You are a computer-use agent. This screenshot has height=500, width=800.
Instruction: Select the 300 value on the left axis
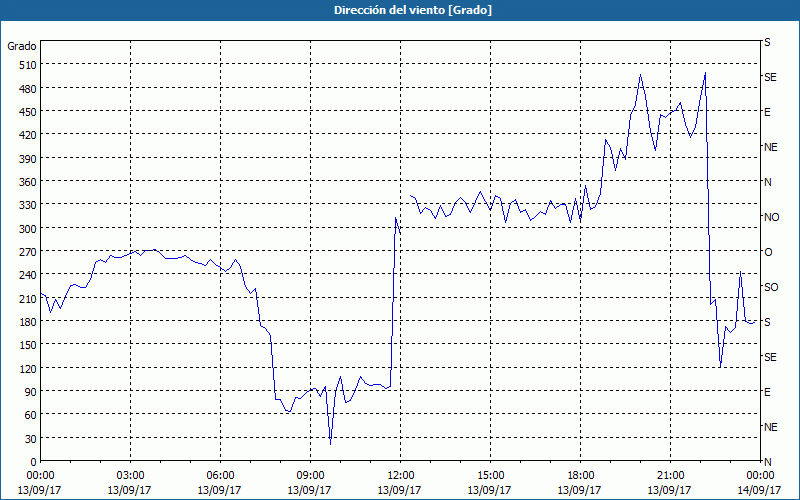pos(29,229)
